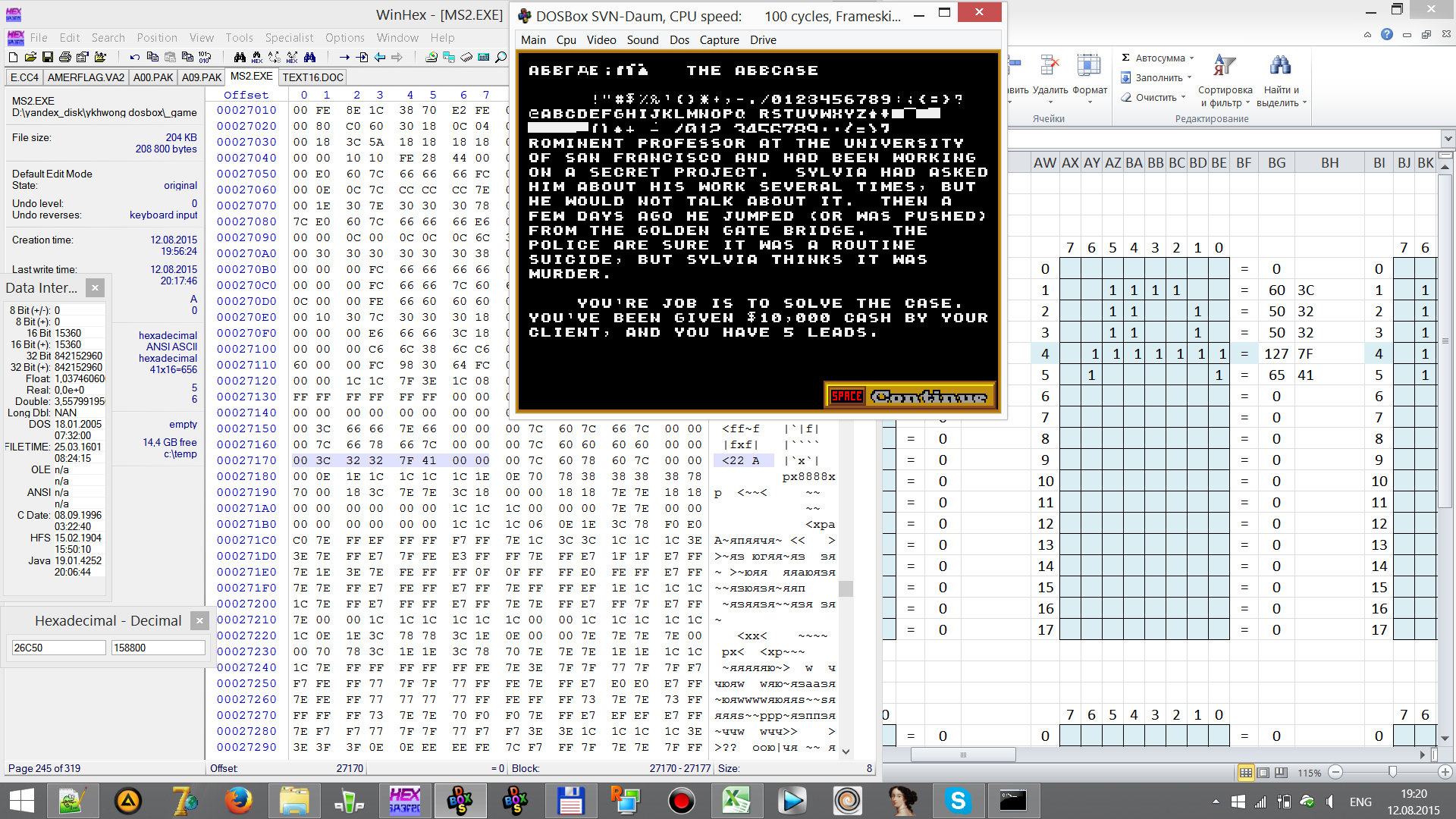Open the Calculator icon in WinHex toolbar
Image resolution: width=1456 pixels, height=819 pixels.
coord(483,57)
